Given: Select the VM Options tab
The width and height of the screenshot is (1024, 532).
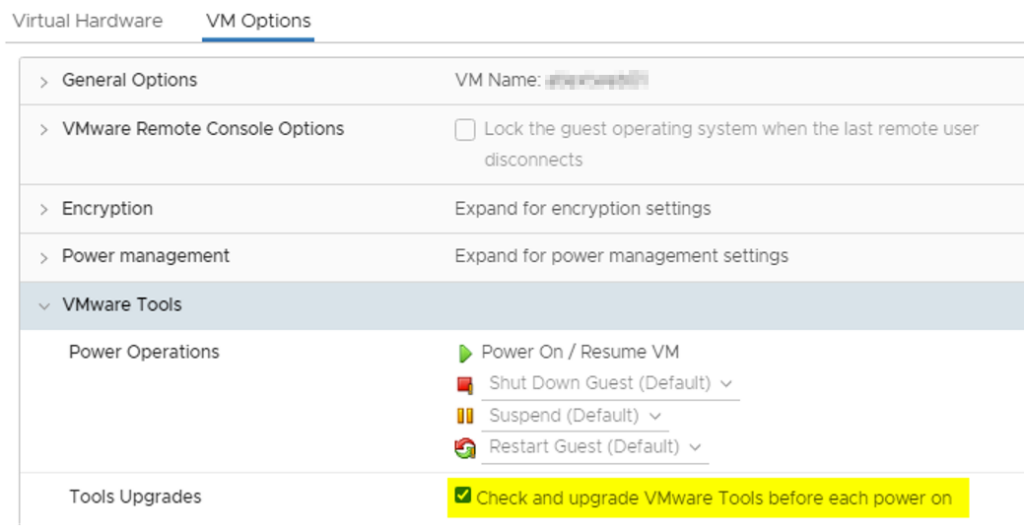Looking at the screenshot, I should (258, 21).
